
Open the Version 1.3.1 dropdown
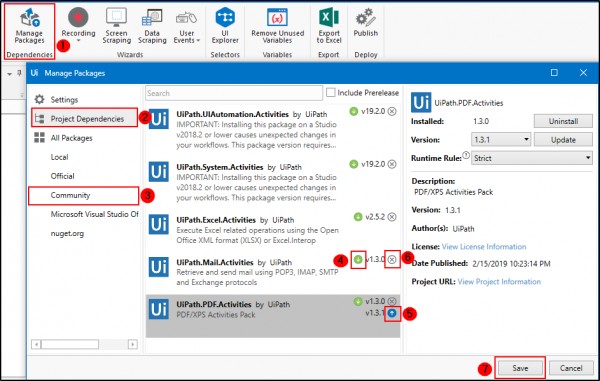(501, 140)
